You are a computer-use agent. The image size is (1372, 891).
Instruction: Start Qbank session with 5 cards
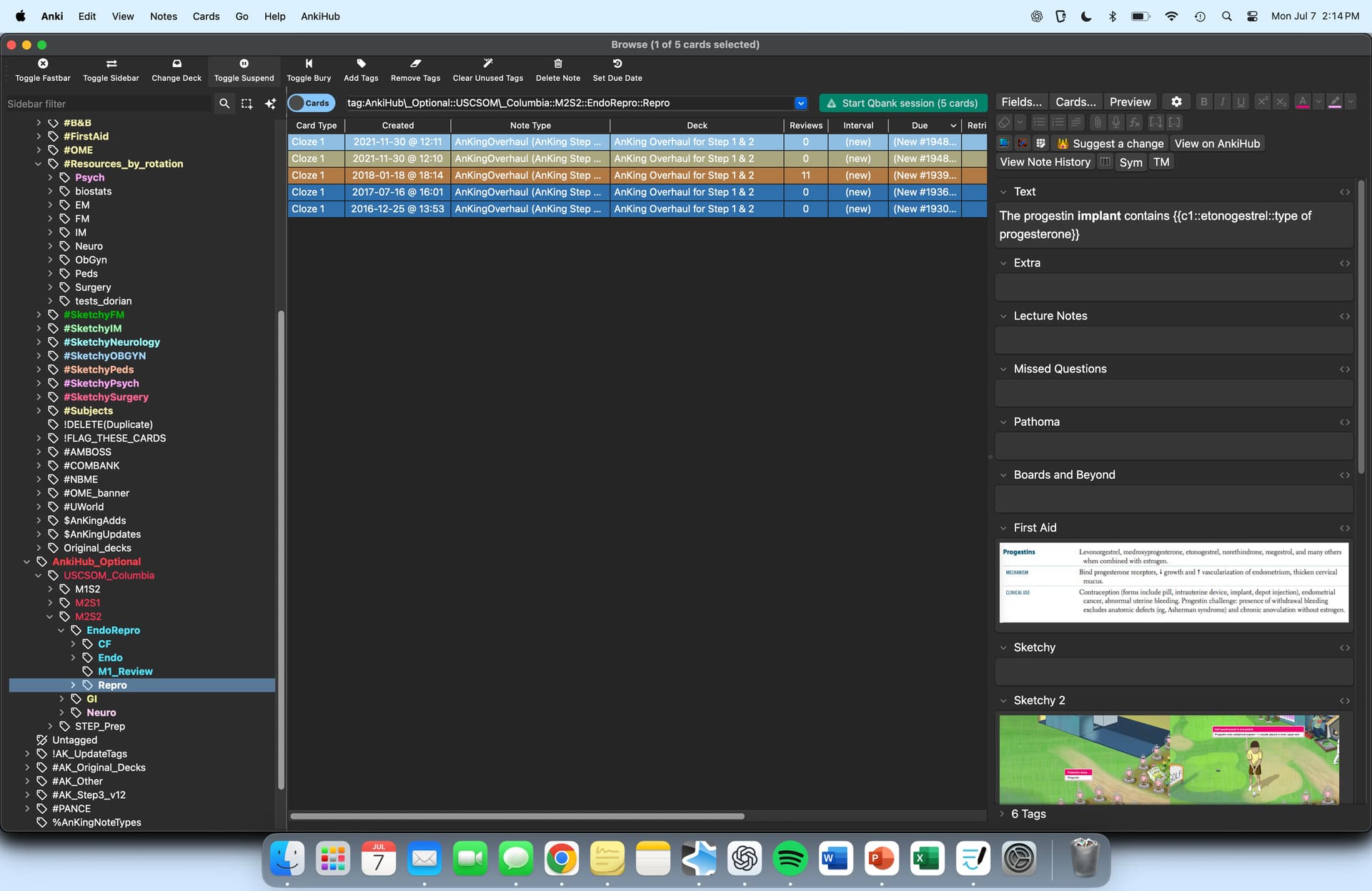(x=903, y=103)
